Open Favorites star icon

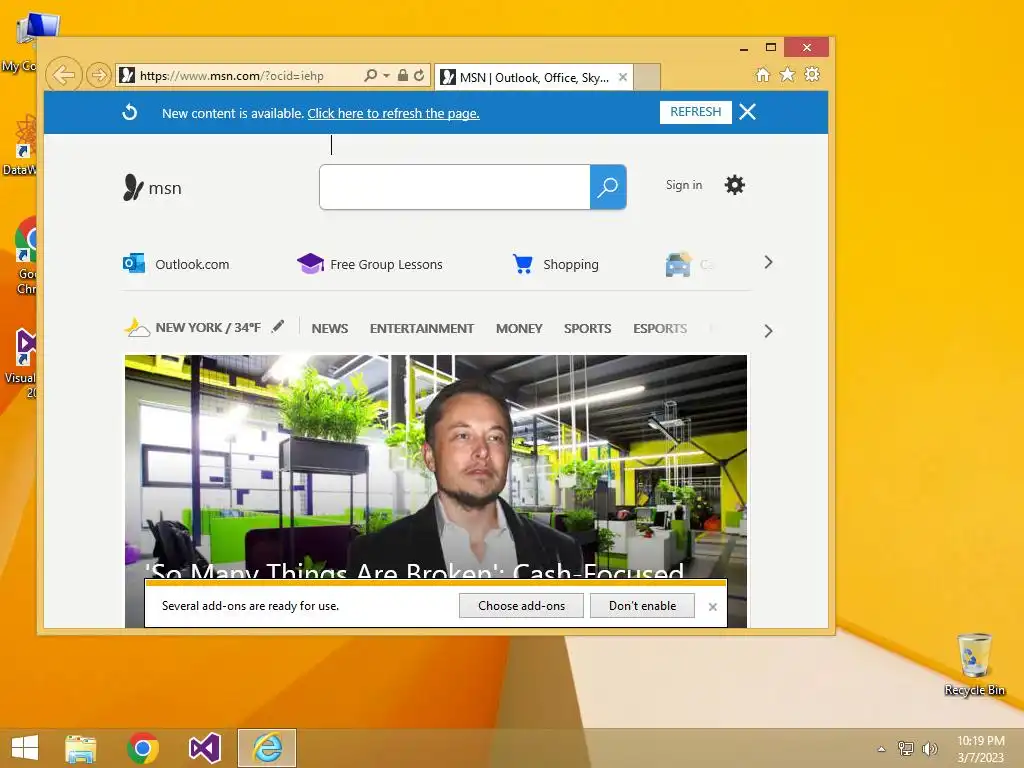click(x=788, y=74)
